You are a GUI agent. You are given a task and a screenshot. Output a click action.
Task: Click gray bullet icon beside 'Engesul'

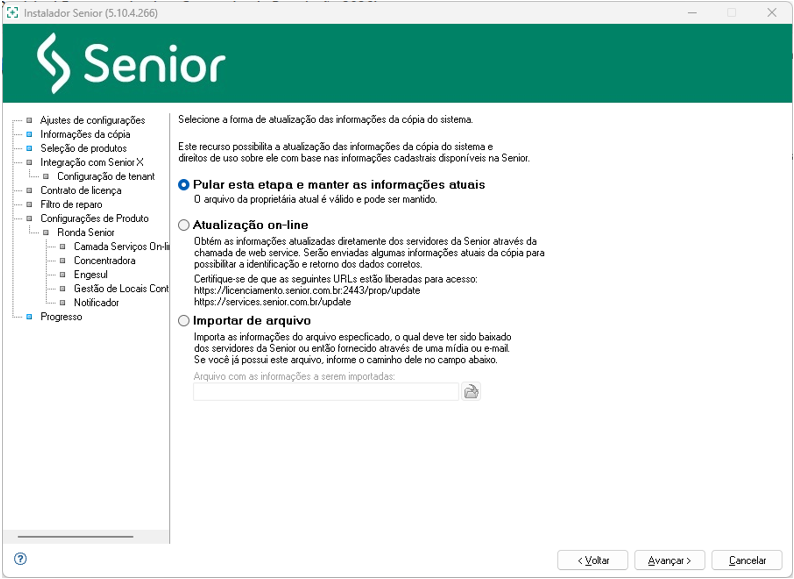click(x=63, y=275)
